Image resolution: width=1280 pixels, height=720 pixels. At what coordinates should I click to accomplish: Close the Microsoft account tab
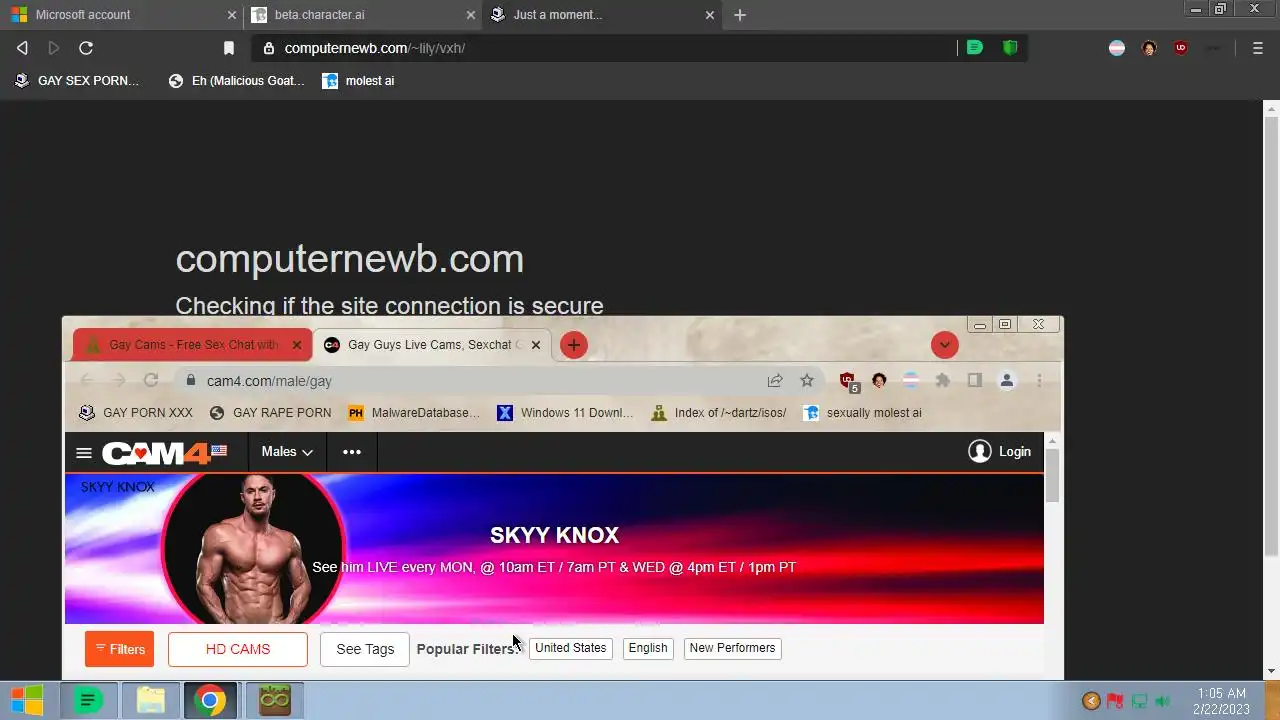[232, 15]
